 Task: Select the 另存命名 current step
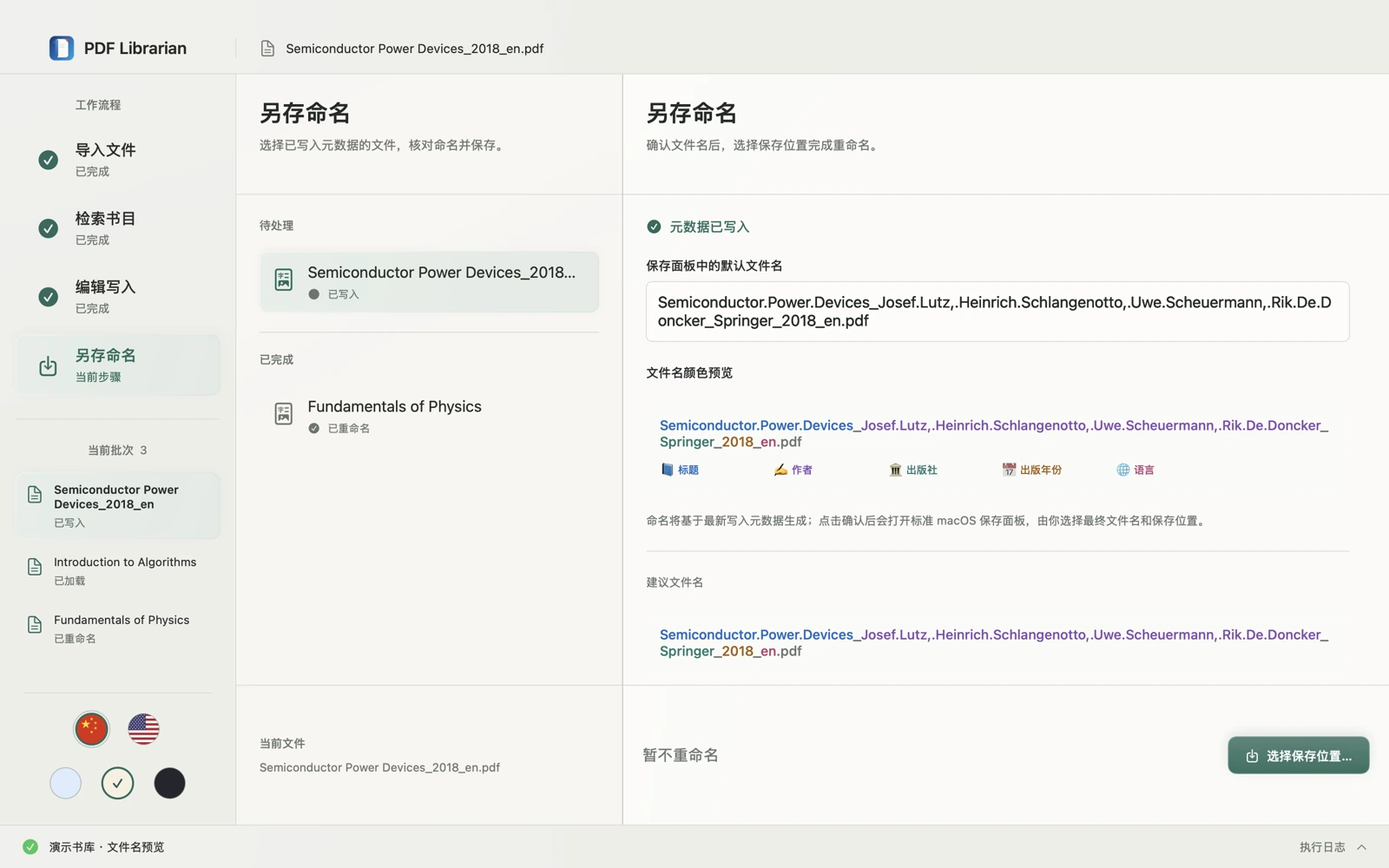117,365
